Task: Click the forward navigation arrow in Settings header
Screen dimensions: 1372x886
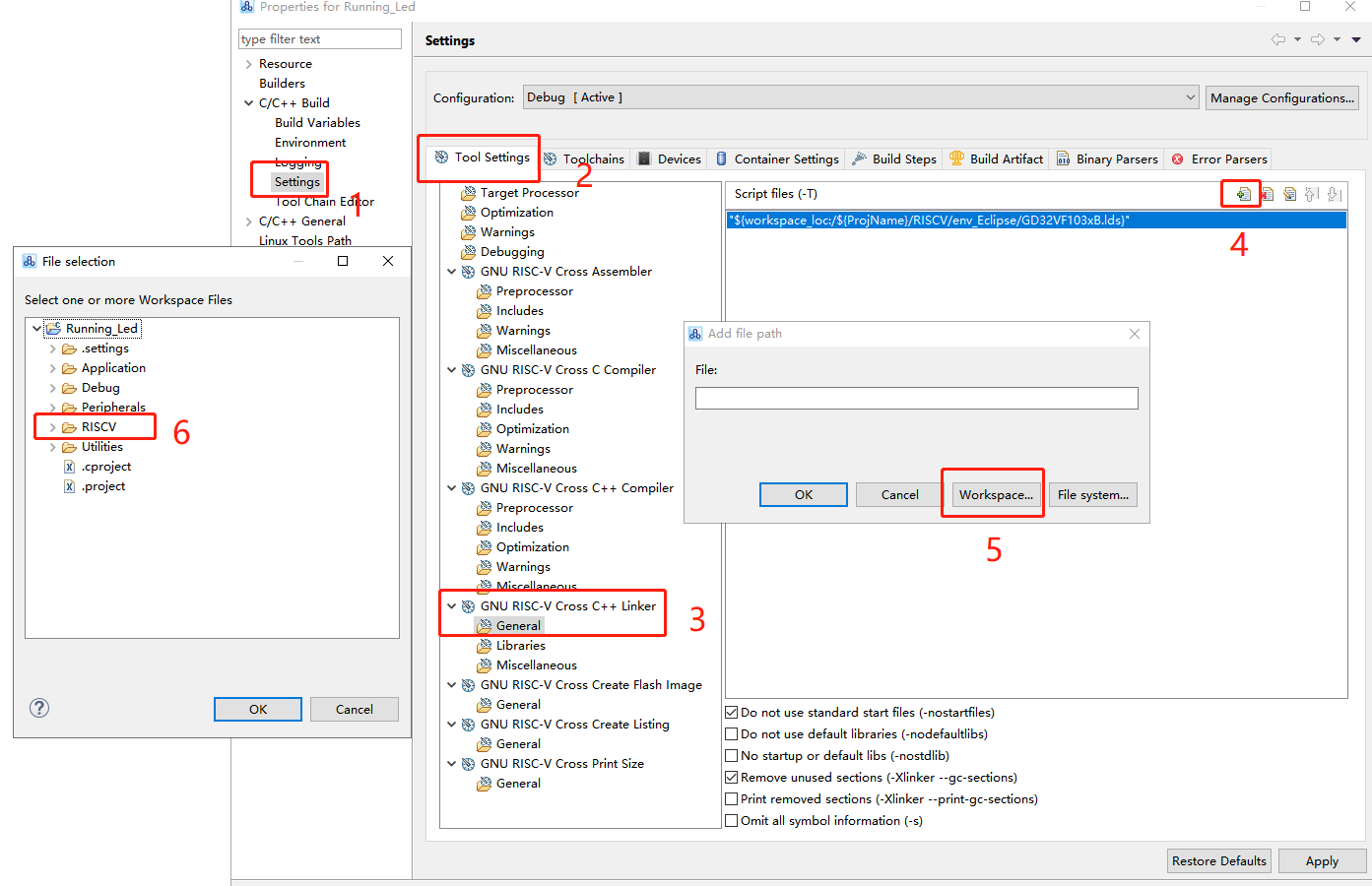Action: tap(1318, 39)
